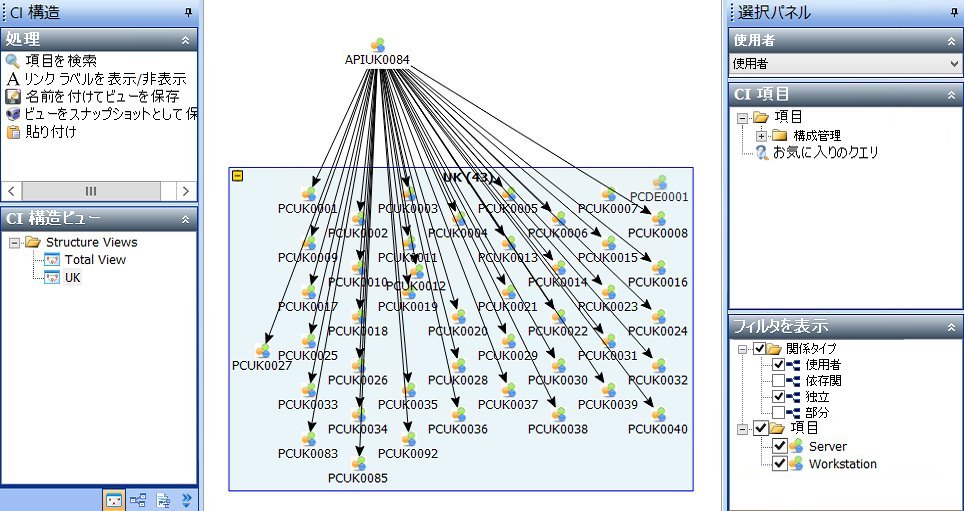Select お気に入りのクエリ tree item
The image size is (964, 511).
[x=826, y=152]
